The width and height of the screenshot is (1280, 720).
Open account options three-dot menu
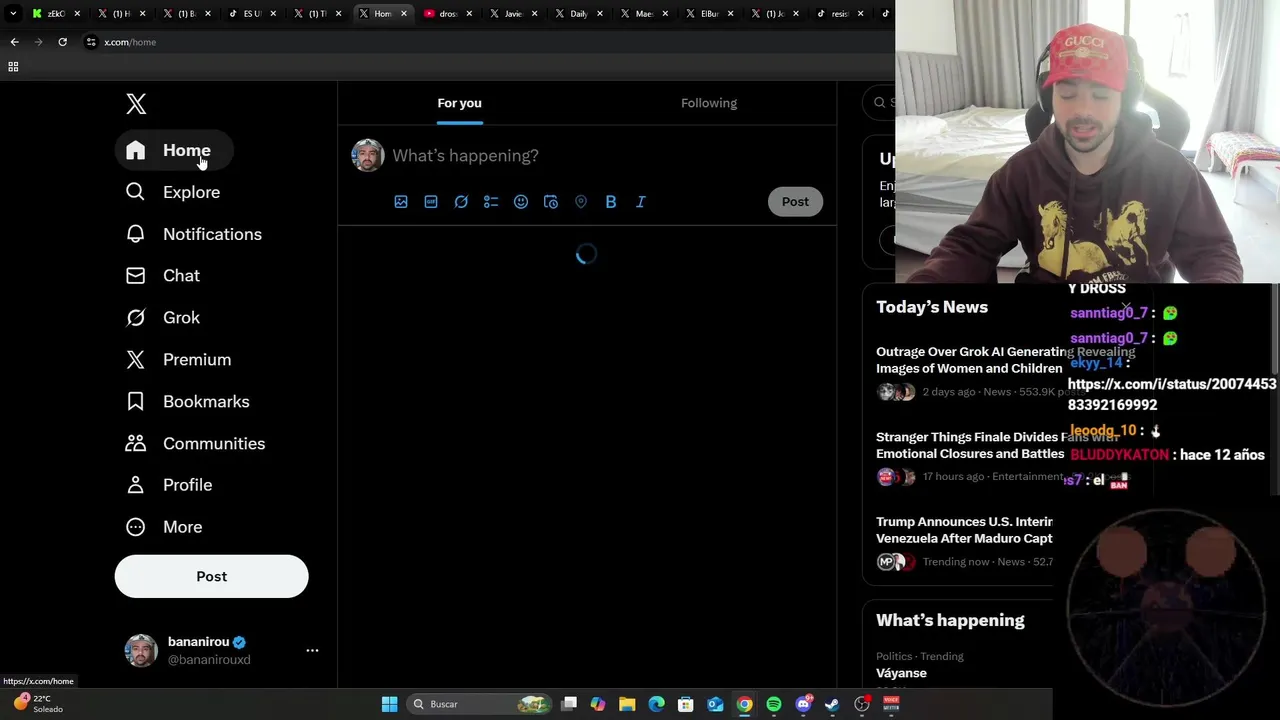312,650
